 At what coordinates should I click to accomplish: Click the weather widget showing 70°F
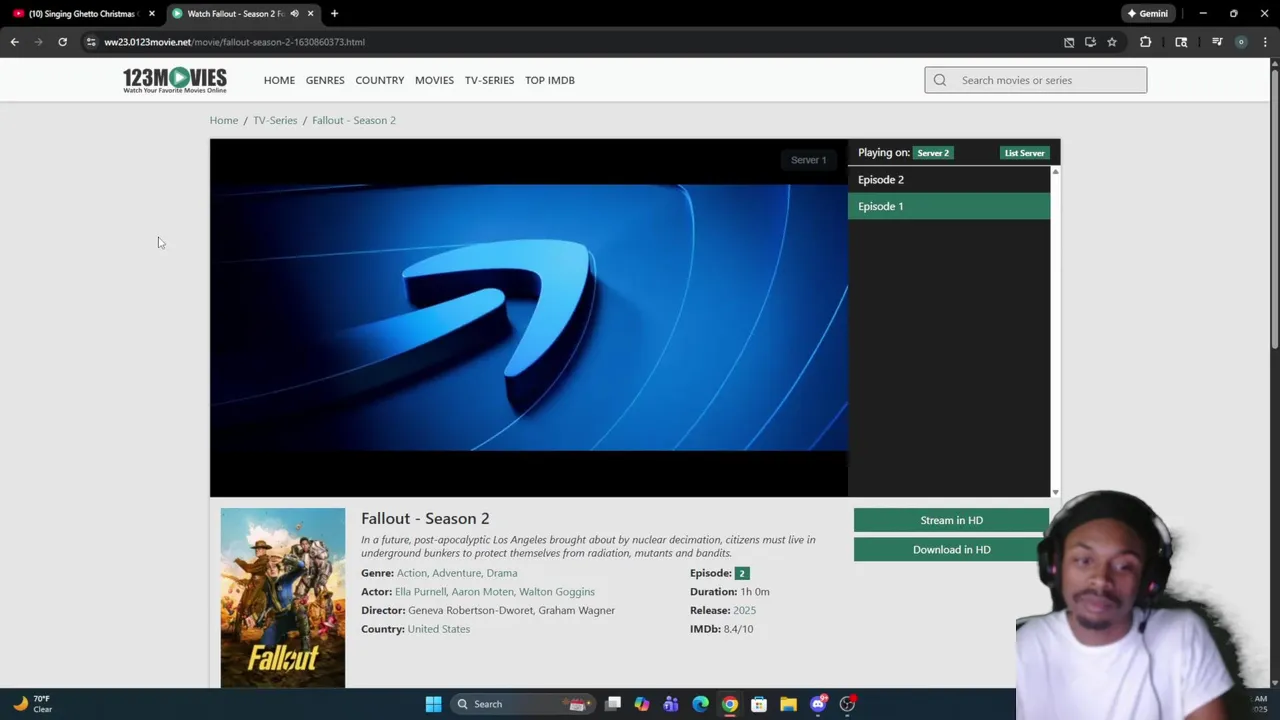click(x=32, y=704)
